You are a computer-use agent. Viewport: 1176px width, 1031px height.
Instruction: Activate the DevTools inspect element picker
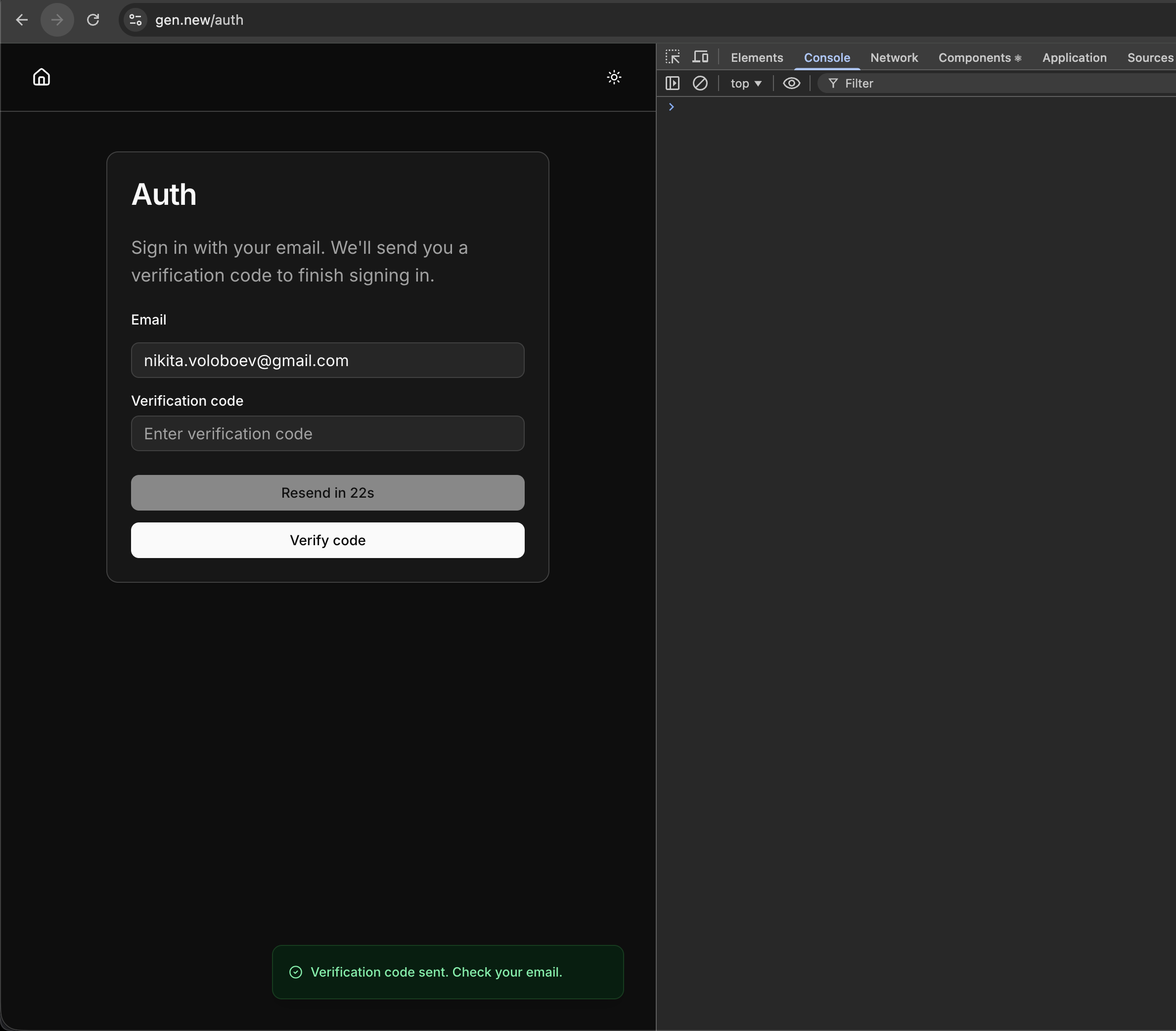click(672, 57)
